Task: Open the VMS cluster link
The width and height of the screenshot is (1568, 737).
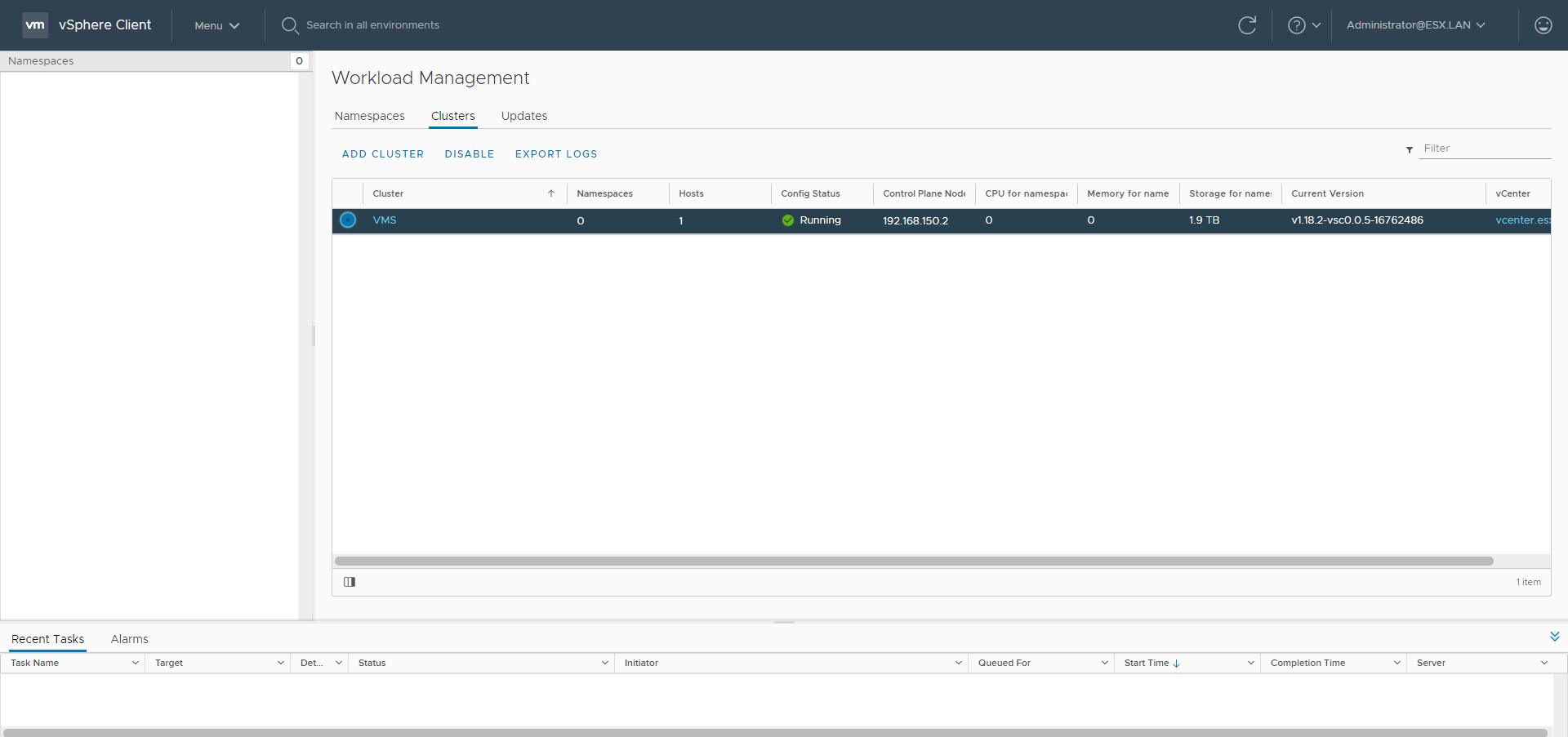Action: tap(385, 220)
